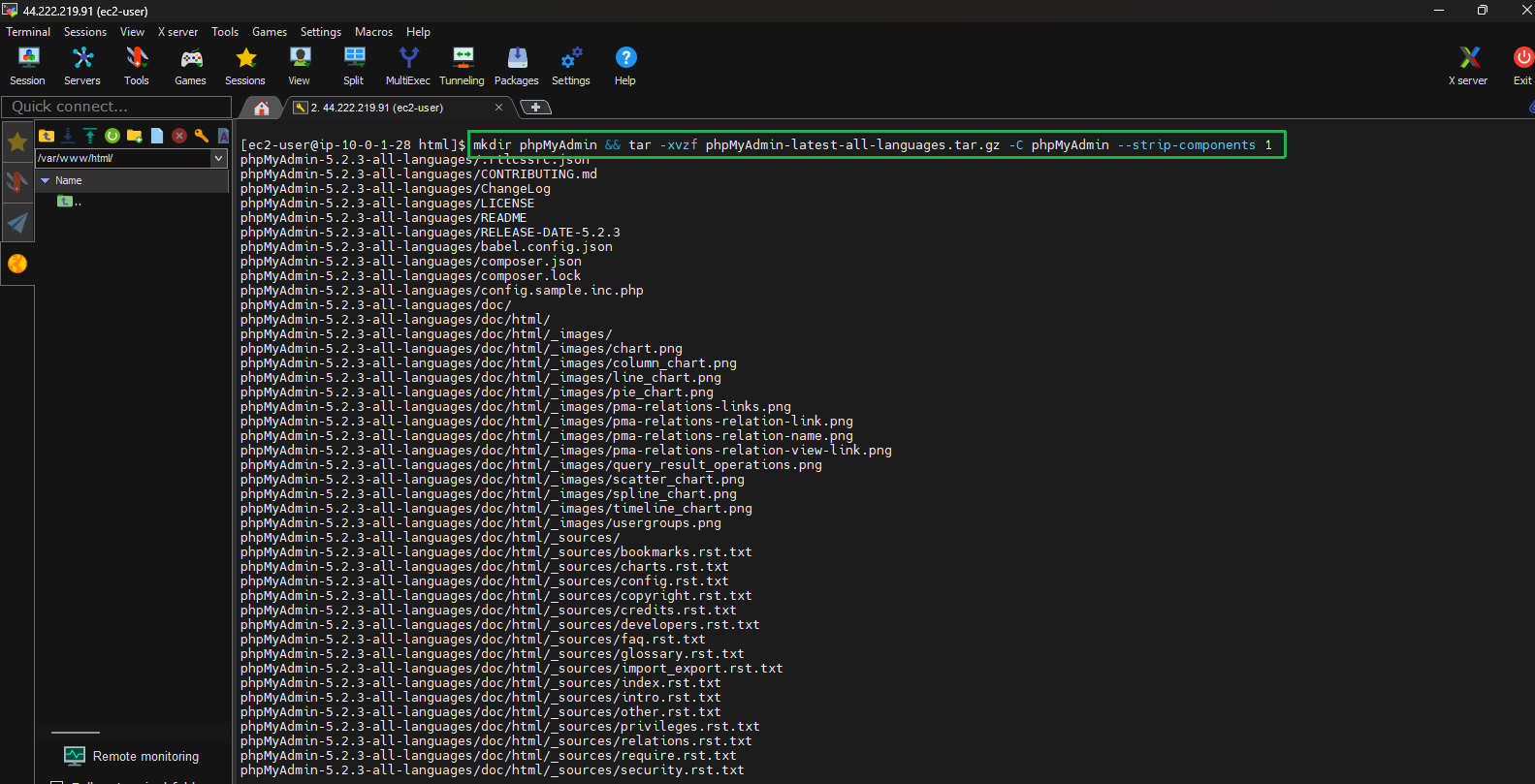Open the Help toolbar icon
Image resolution: width=1535 pixels, height=784 pixels.
[x=625, y=66]
